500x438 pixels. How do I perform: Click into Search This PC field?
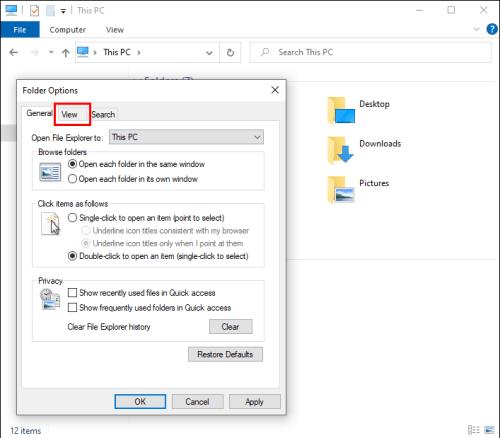(371, 52)
